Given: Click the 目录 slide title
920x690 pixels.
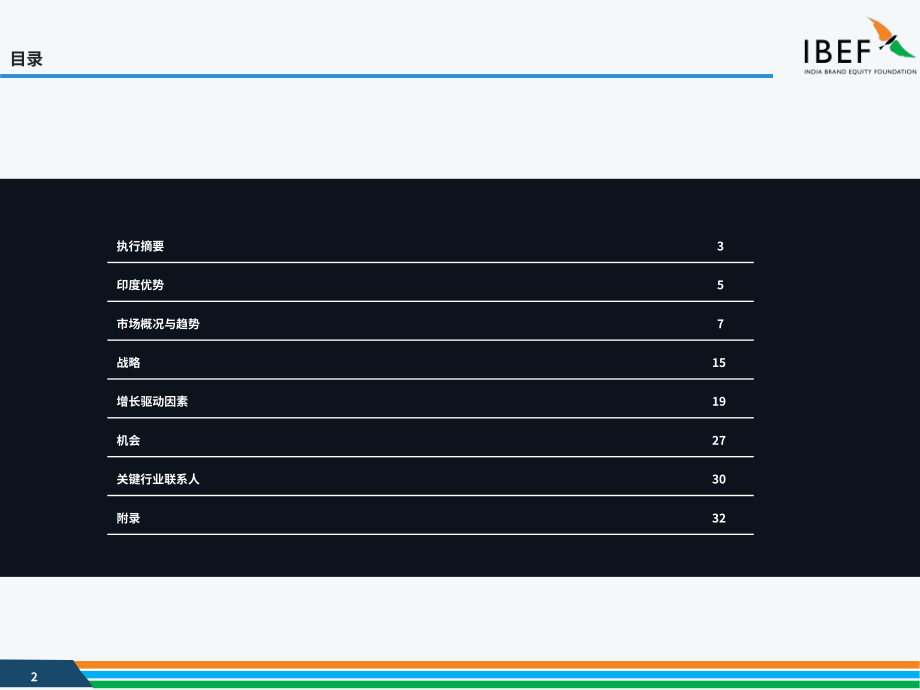Looking at the screenshot, I should [x=26, y=59].
